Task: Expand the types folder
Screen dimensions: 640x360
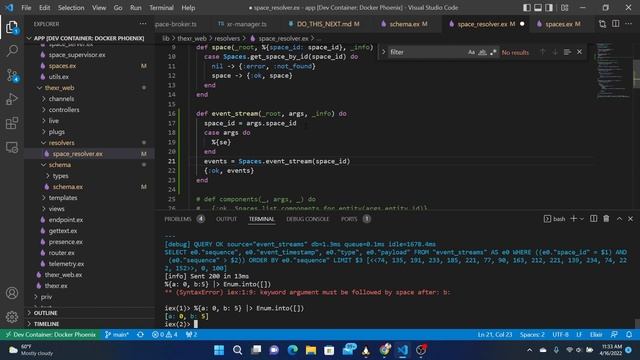Action: 60,176
